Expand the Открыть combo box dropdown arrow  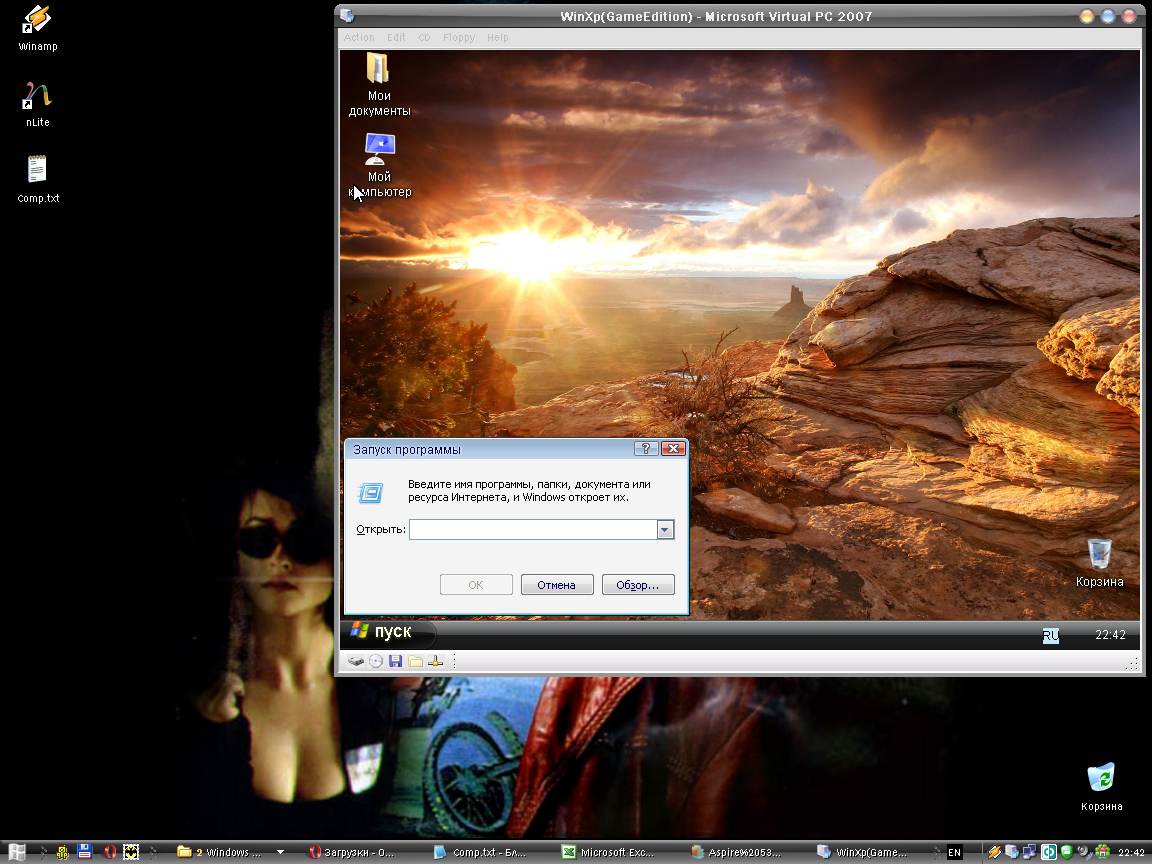[x=665, y=530]
